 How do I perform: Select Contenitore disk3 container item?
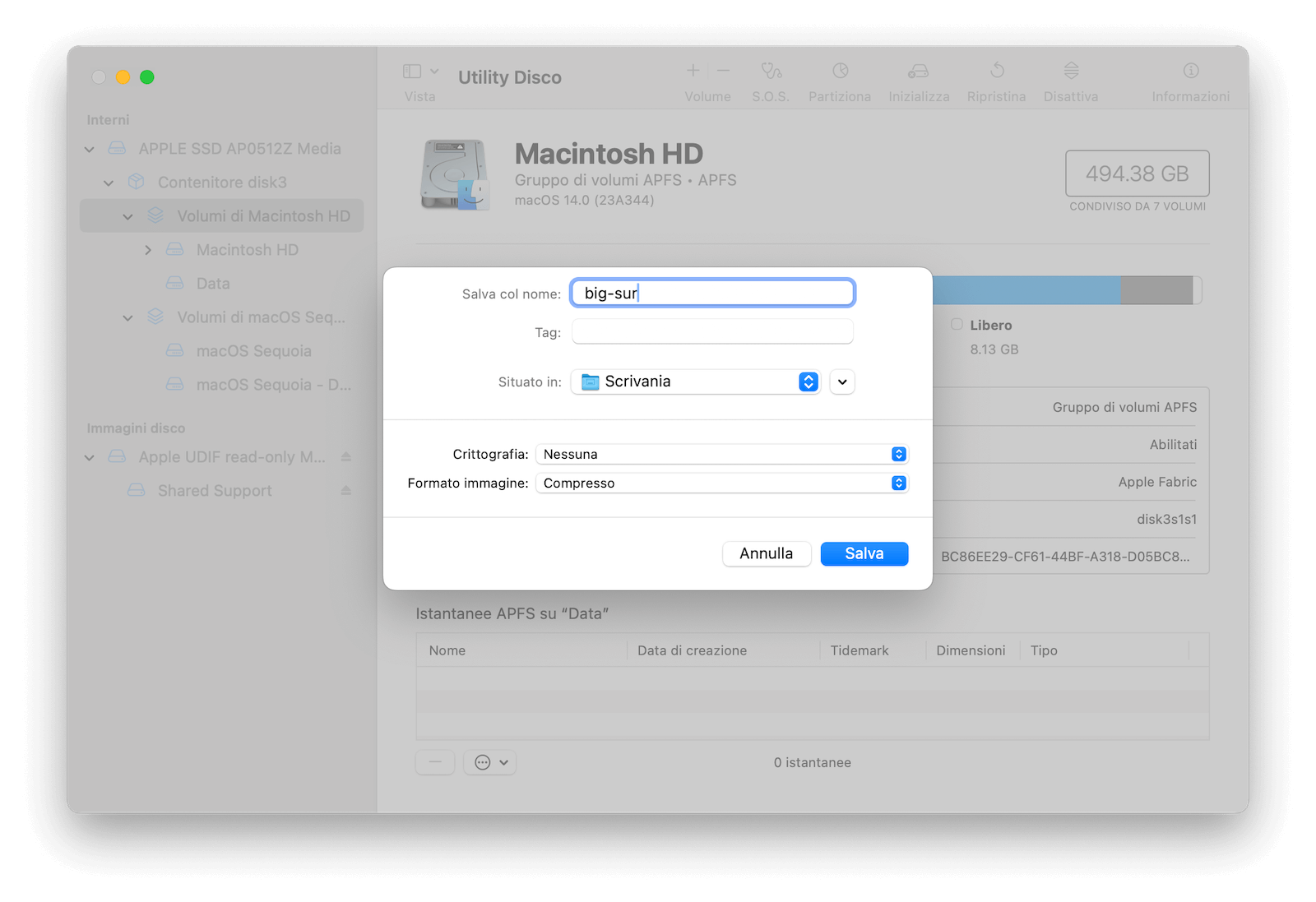[x=222, y=183]
